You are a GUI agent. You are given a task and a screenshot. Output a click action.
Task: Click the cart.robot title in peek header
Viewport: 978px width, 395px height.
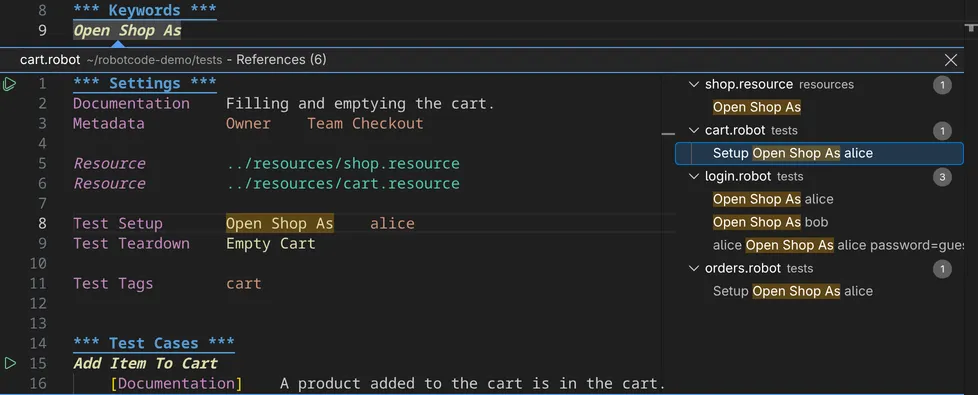click(50, 60)
